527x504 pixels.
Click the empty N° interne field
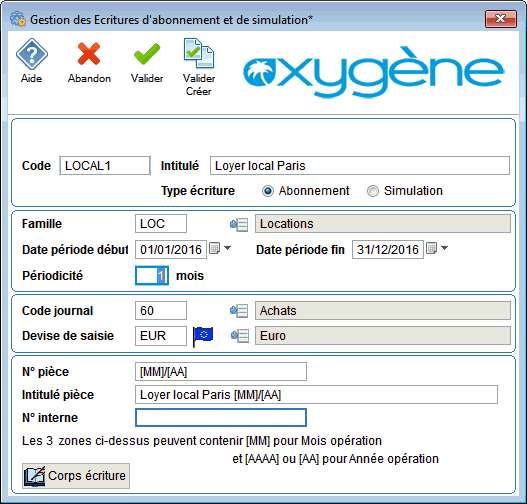click(x=221, y=418)
